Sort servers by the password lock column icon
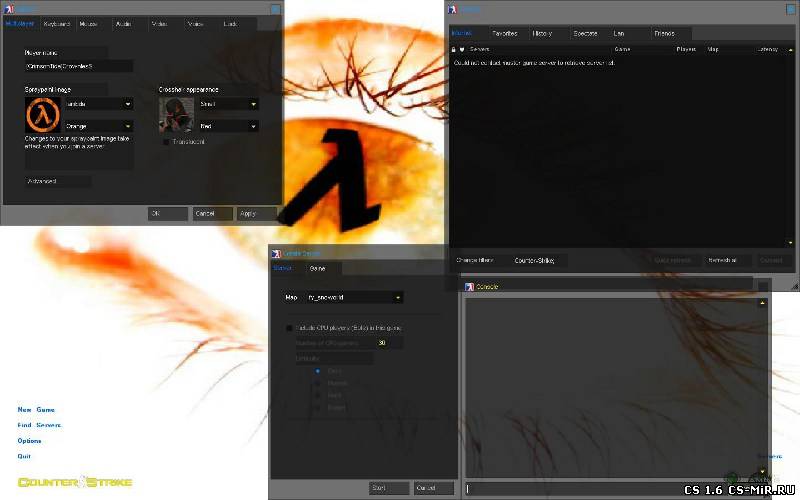 (x=453, y=49)
